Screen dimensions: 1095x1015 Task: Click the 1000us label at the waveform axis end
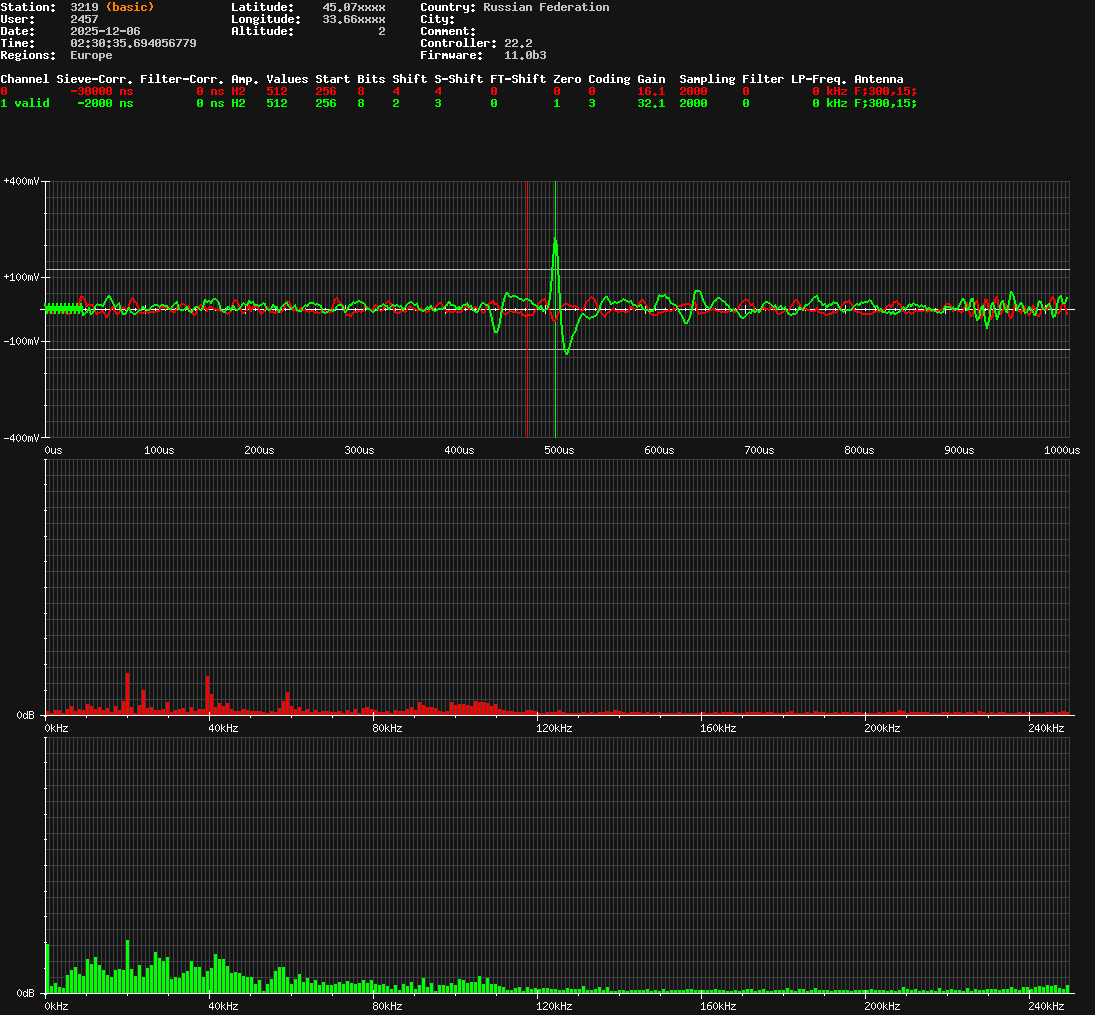tap(1061, 451)
